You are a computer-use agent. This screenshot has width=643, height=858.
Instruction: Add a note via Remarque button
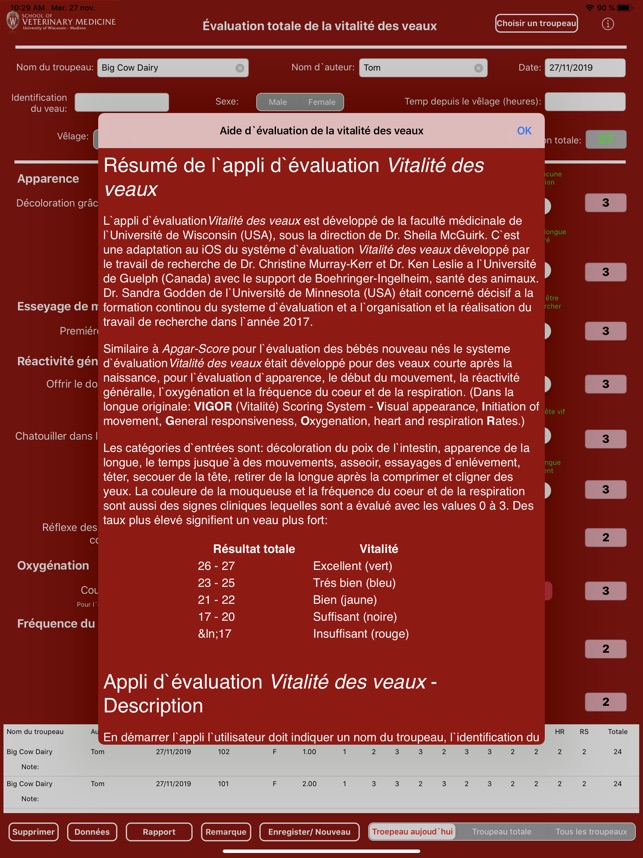[226, 832]
